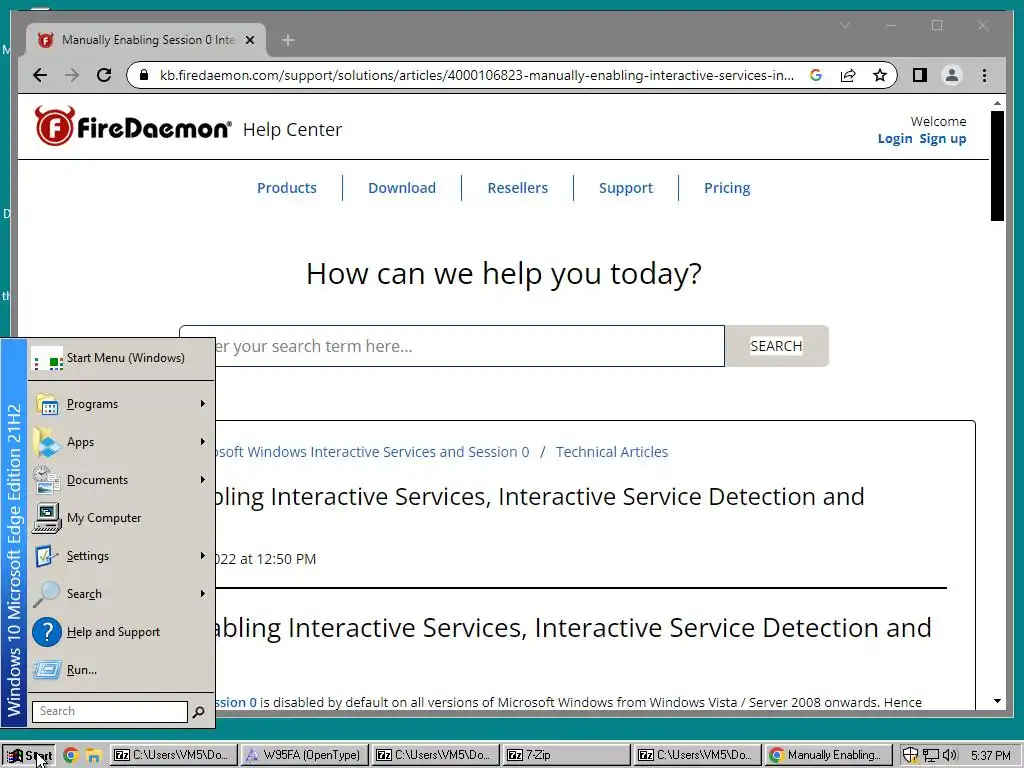Open Products navigation link

tap(287, 188)
